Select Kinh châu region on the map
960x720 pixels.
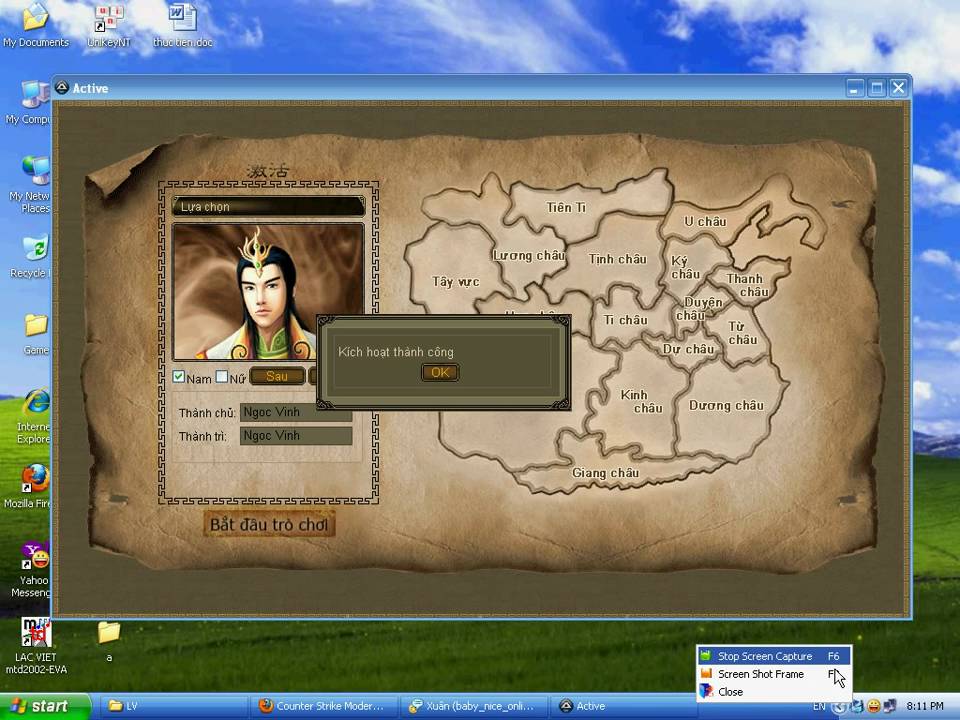641,401
